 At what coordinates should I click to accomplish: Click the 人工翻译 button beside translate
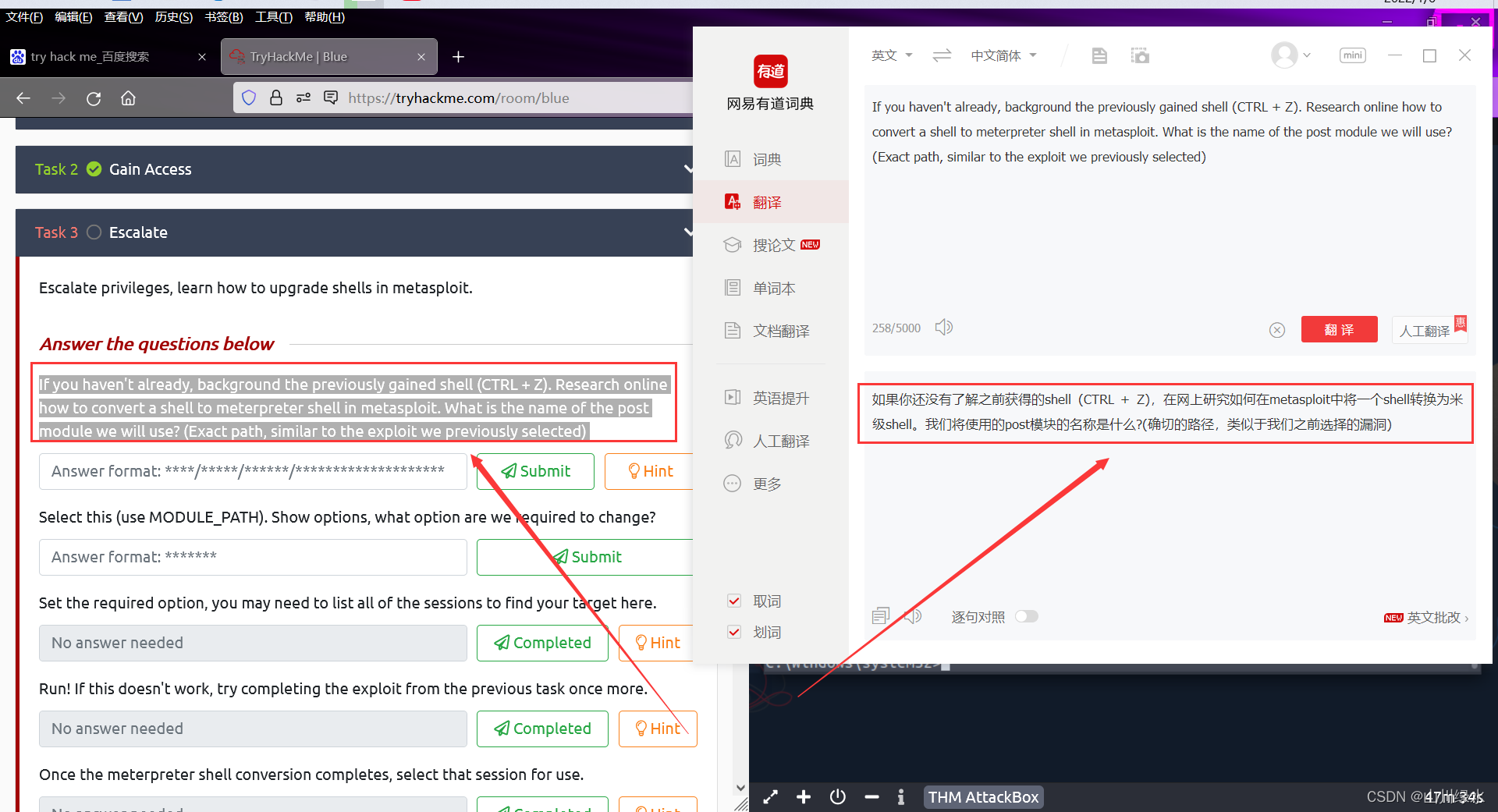pos(1429,330)
